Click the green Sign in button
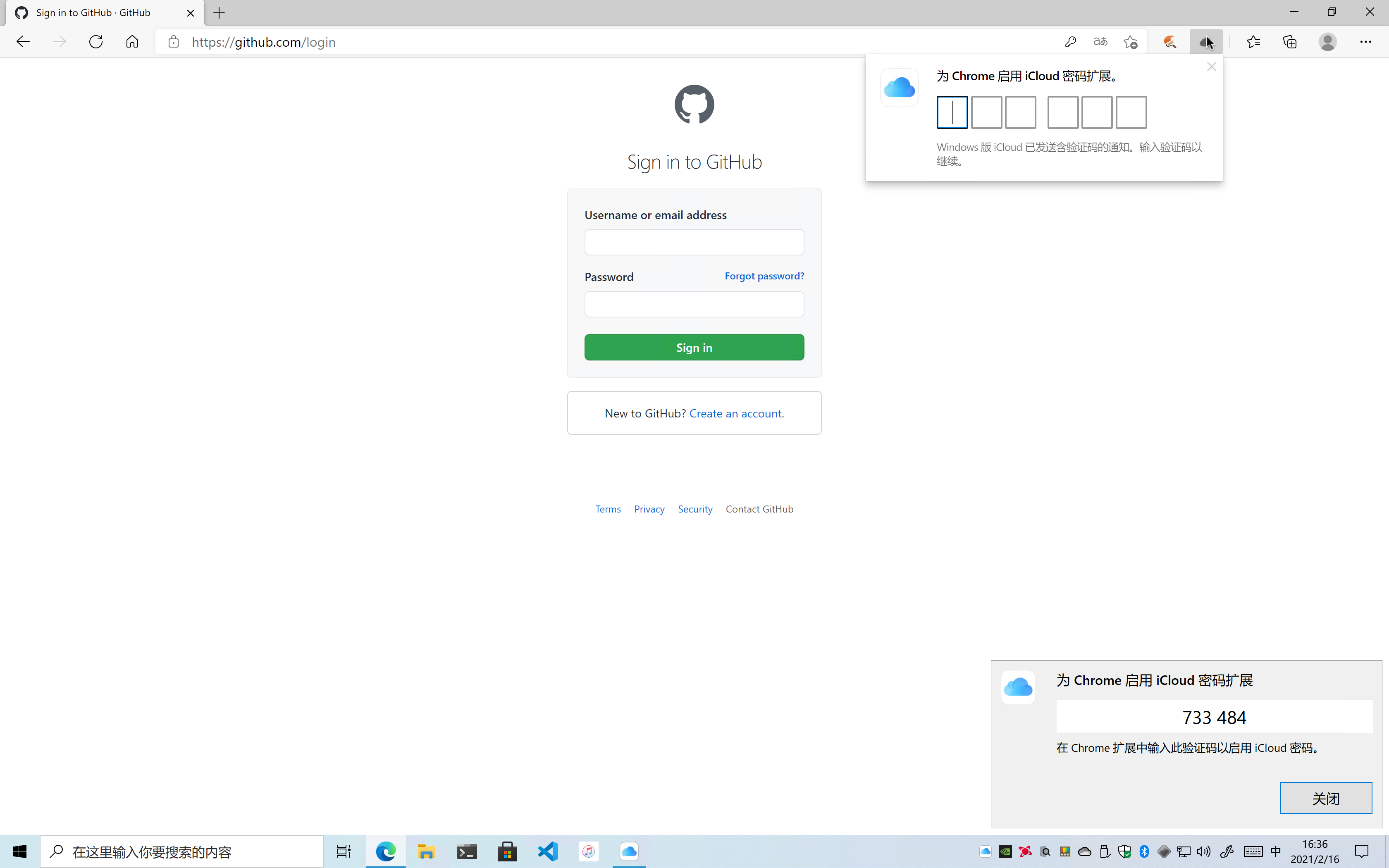The height and width of the screenshot is (868, 1389). point(694,347)
